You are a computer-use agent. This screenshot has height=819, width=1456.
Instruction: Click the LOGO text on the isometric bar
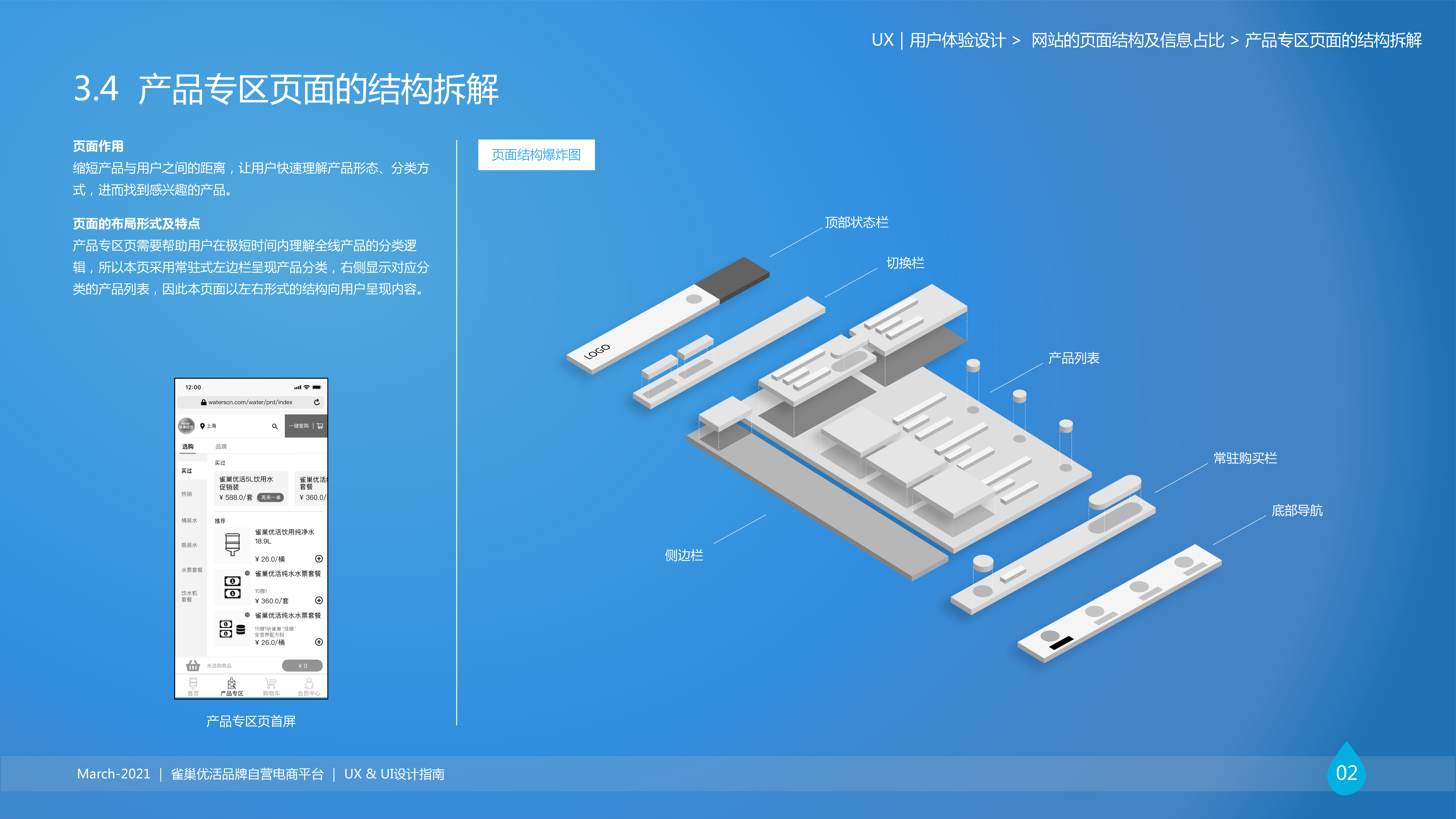click(597, 351)
